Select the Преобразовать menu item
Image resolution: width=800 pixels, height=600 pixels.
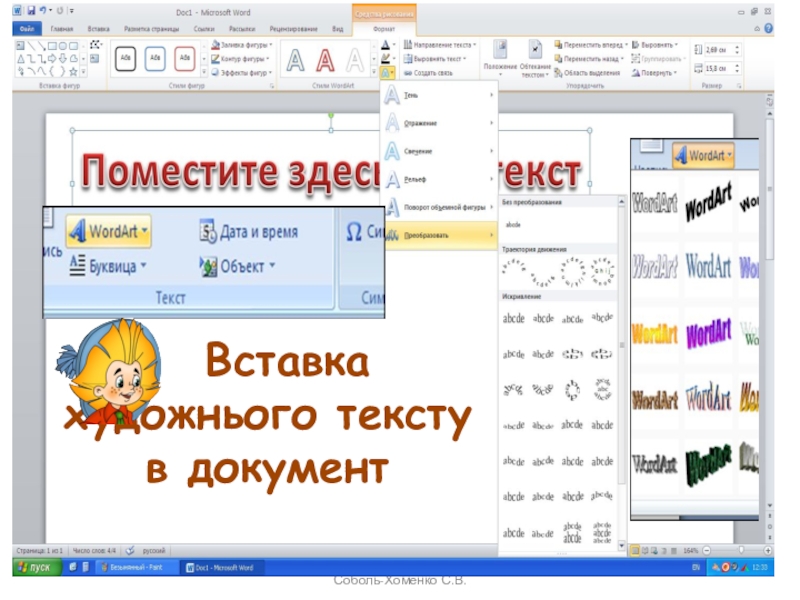(439, 235)
